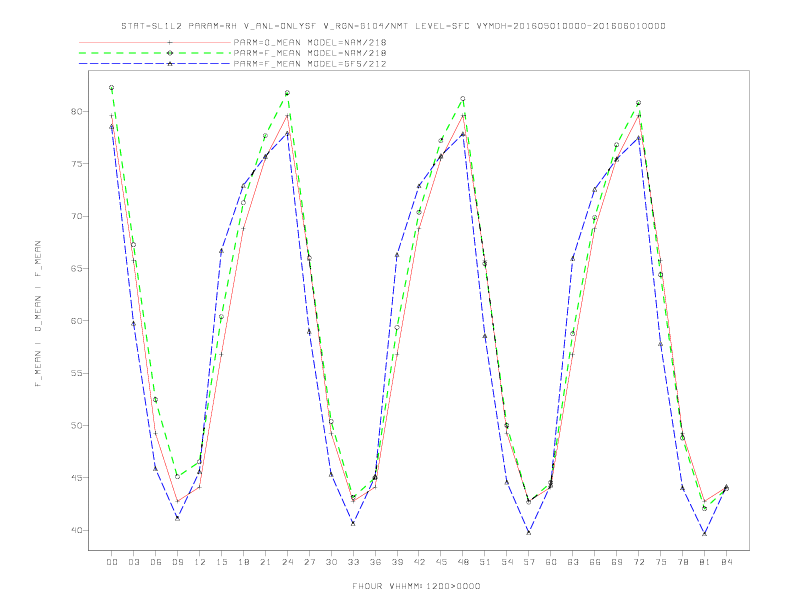
Task: Click y-axis tick label 50
Action: click(76, 426)
